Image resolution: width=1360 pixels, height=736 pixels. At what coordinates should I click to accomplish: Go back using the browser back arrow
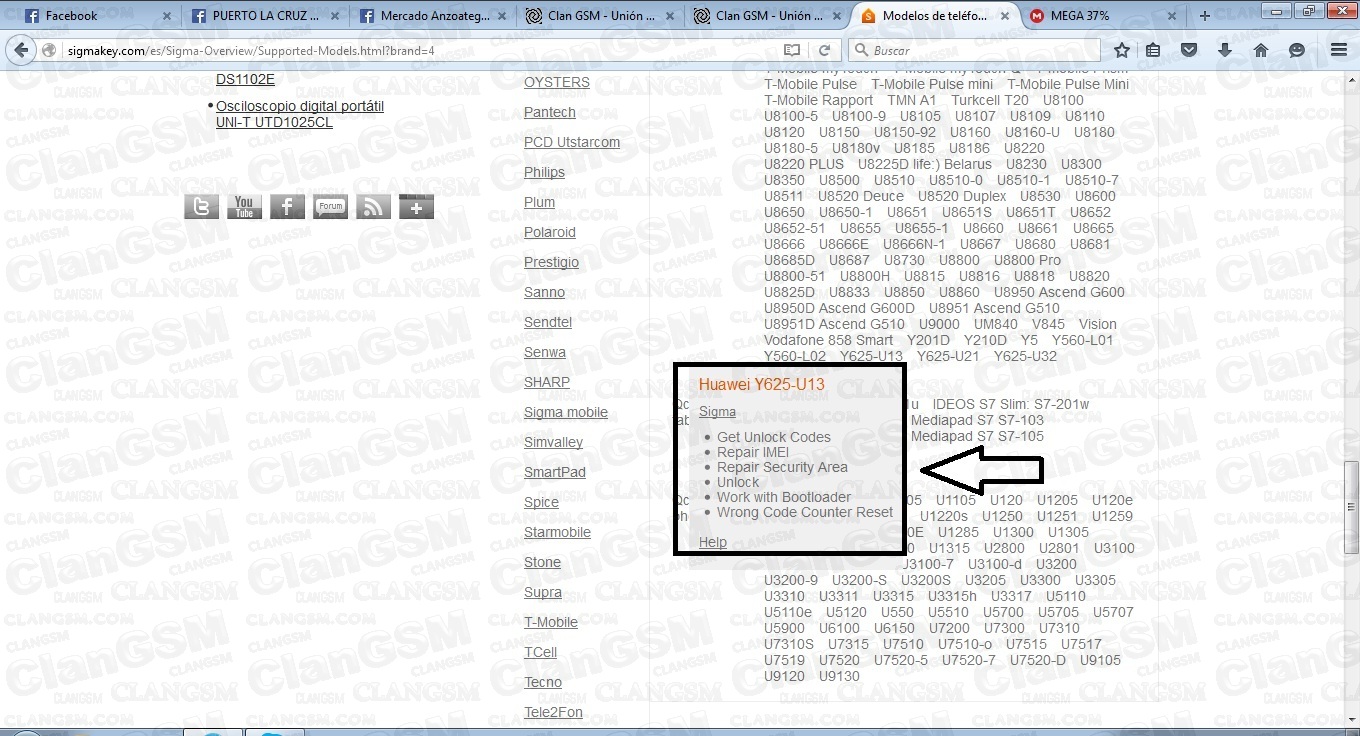tap(19, 50)
